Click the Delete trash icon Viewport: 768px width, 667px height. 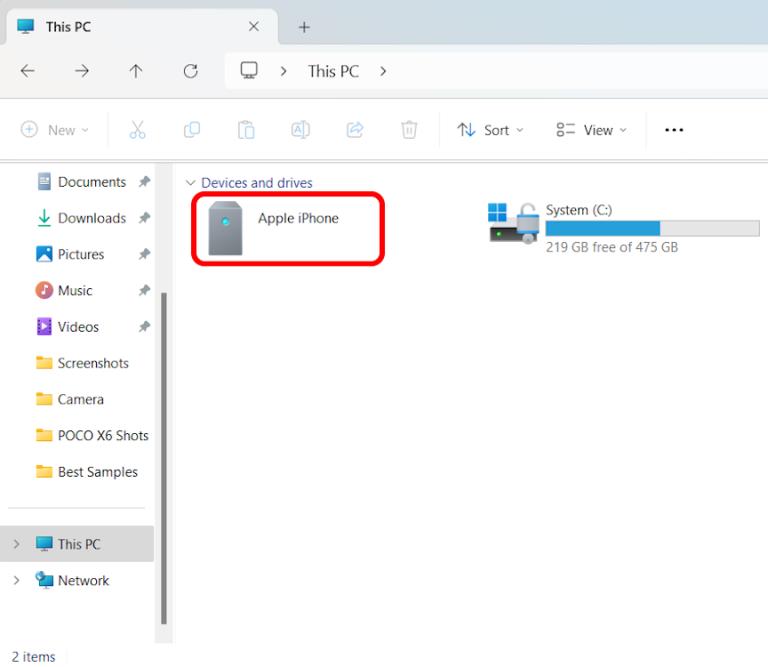click(408, 130)
